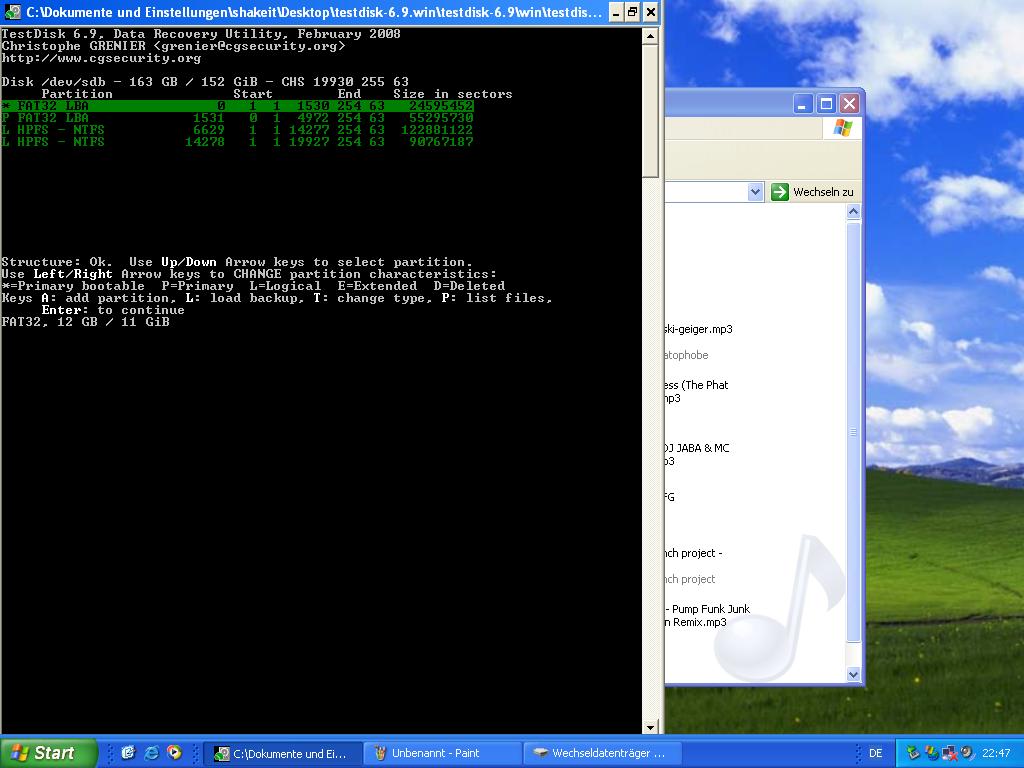Select the item ending 'nch project -'
The height and width of the screenshot is (768, 1024).
(694, 553)
